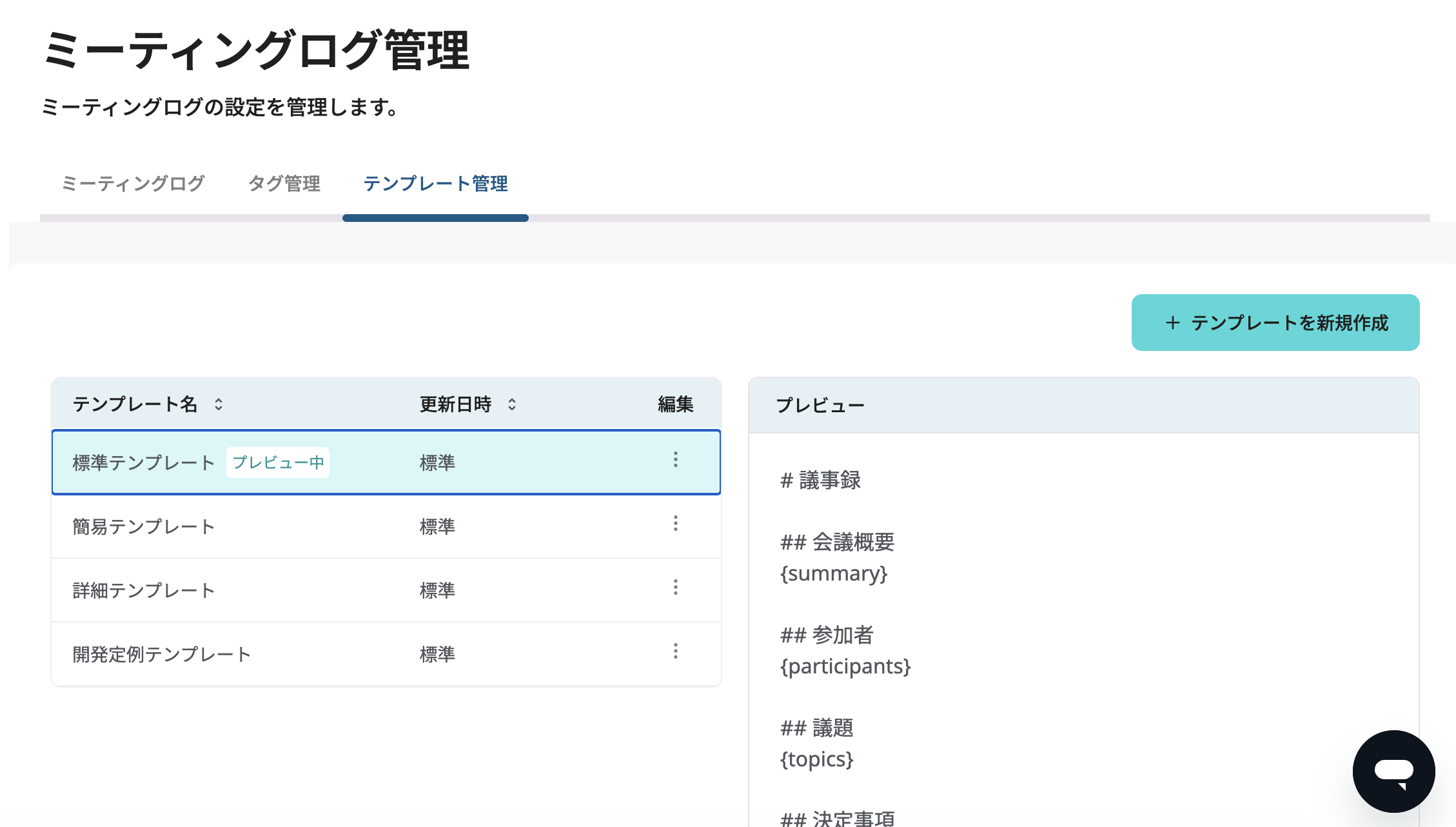Click the プレビュー panel header

tap(820, 404)
